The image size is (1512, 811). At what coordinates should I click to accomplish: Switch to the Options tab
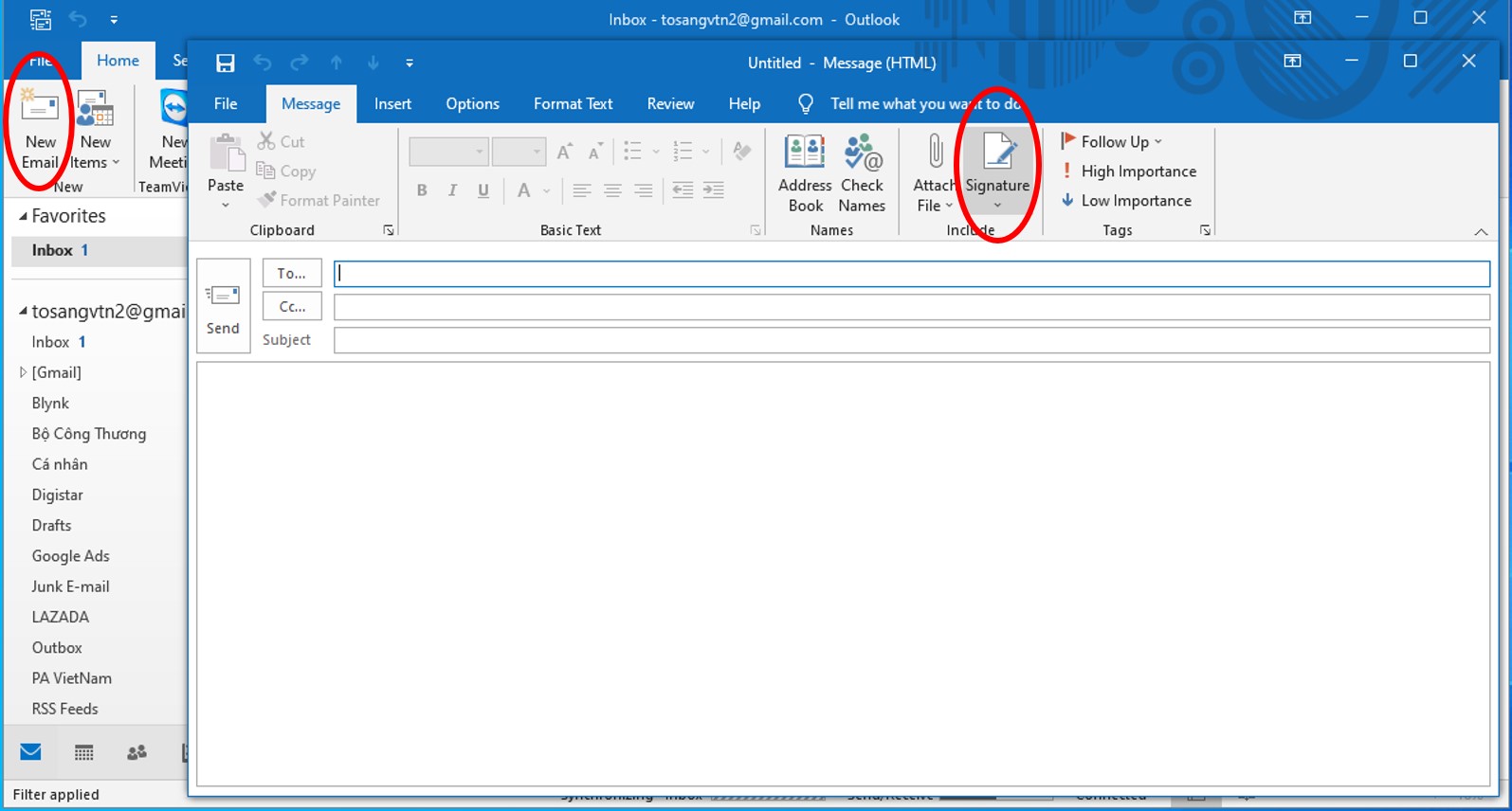point(472,103)
